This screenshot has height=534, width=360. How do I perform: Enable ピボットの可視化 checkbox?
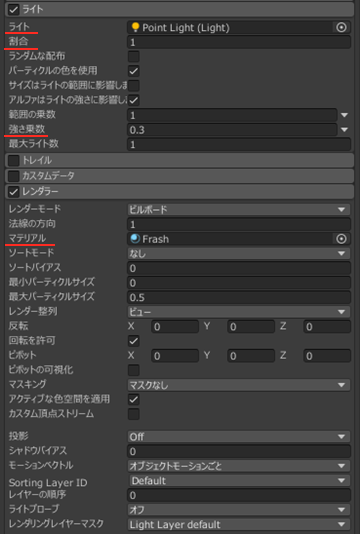click(134, 370)
